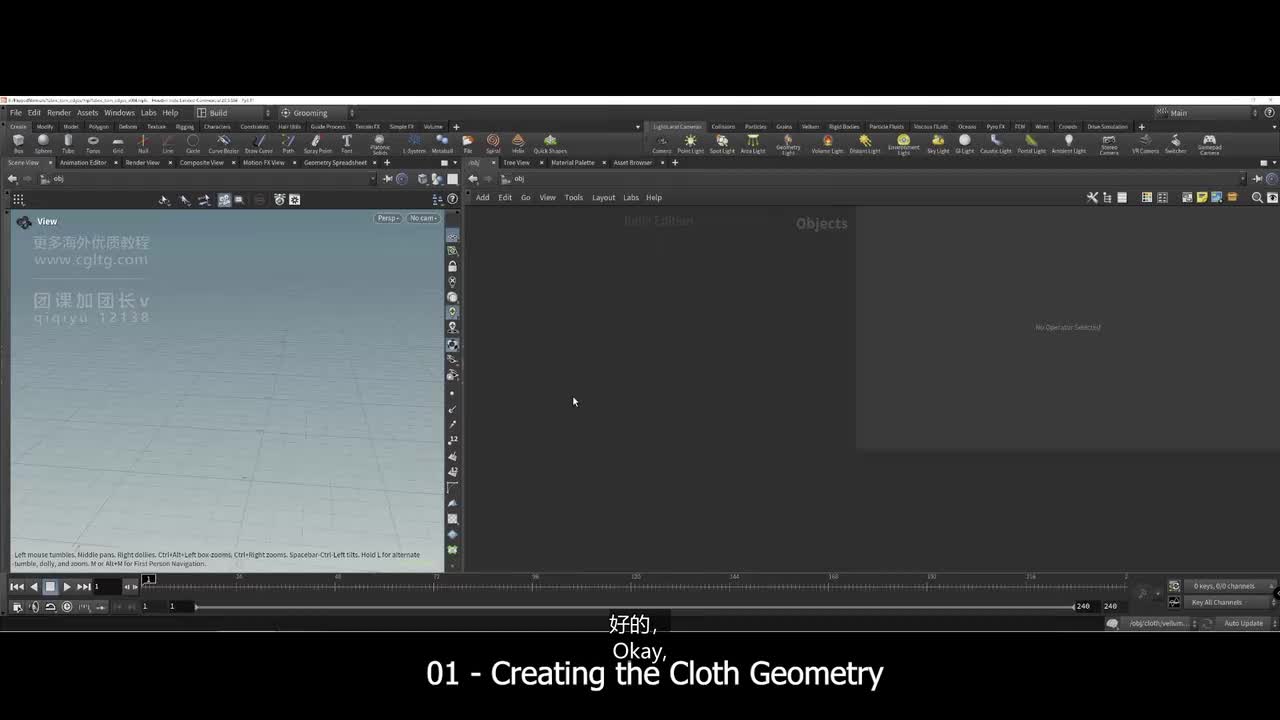Toggle network editor list mode

[x=1122, y=198]
